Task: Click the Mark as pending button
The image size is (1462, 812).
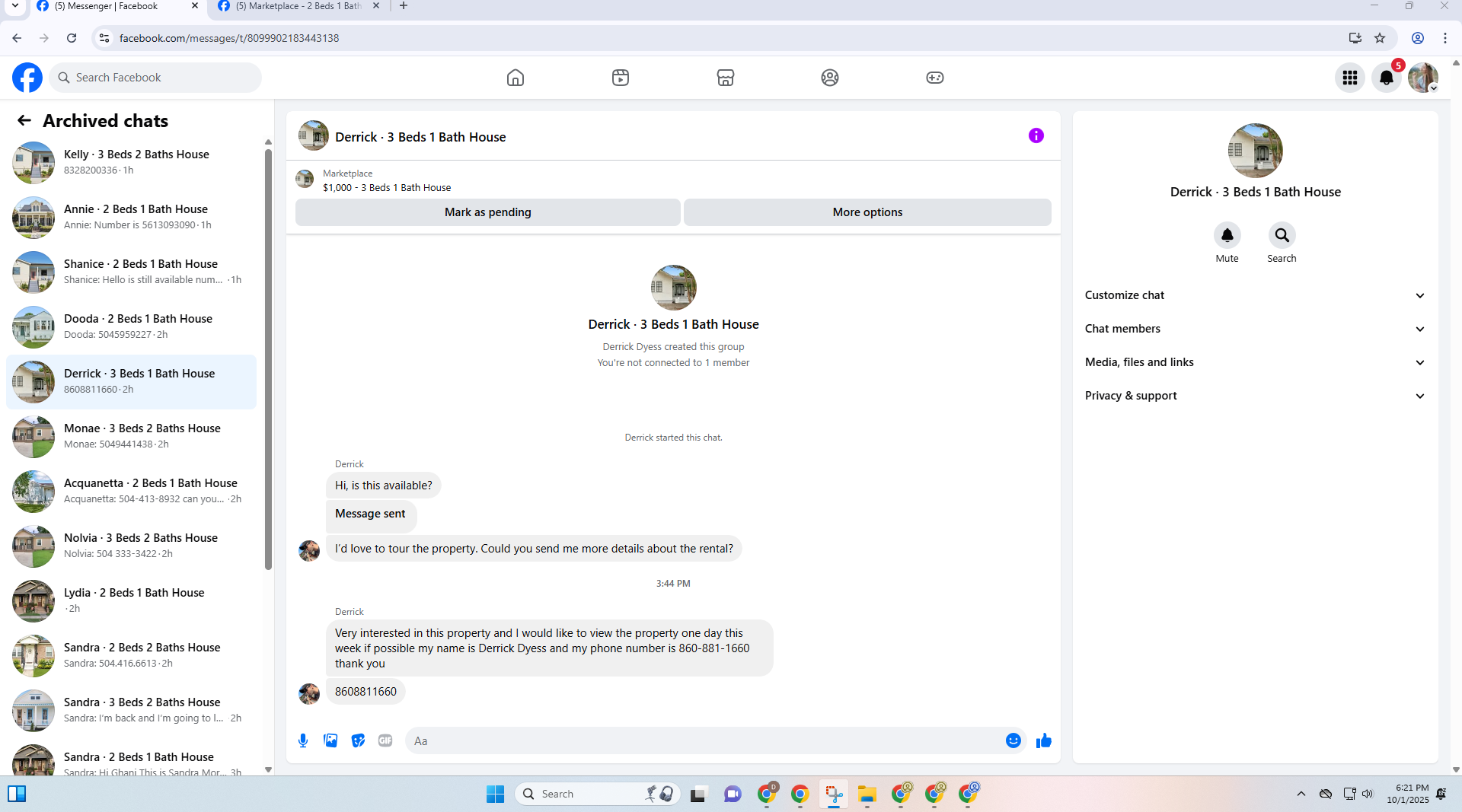Action: pyautogui.click(x=488, y=212)
